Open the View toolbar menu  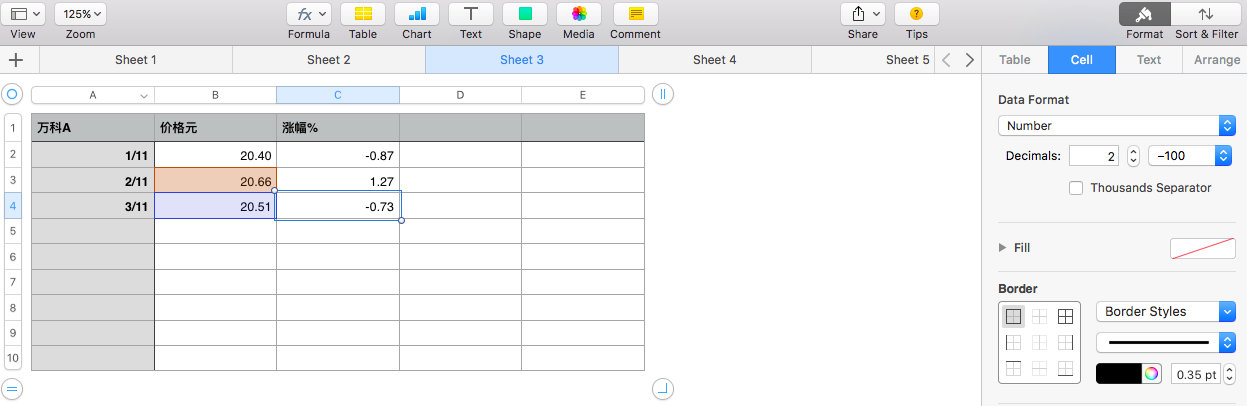tap(23, 14)
